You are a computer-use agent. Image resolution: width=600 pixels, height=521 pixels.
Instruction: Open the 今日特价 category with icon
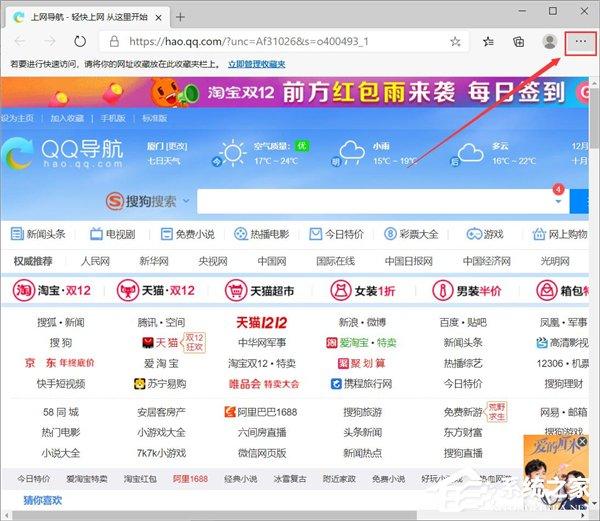(336, 234)
